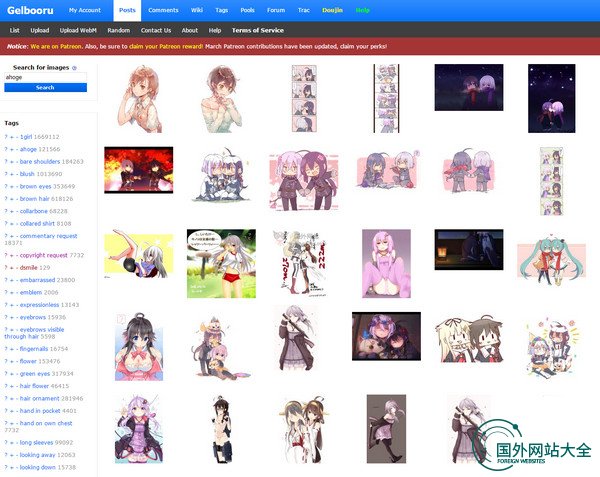Image resolution: width=600 pixels, height=477 pixels.
Task: Click the help icon beside Search for images
Action: click(74, 67)
